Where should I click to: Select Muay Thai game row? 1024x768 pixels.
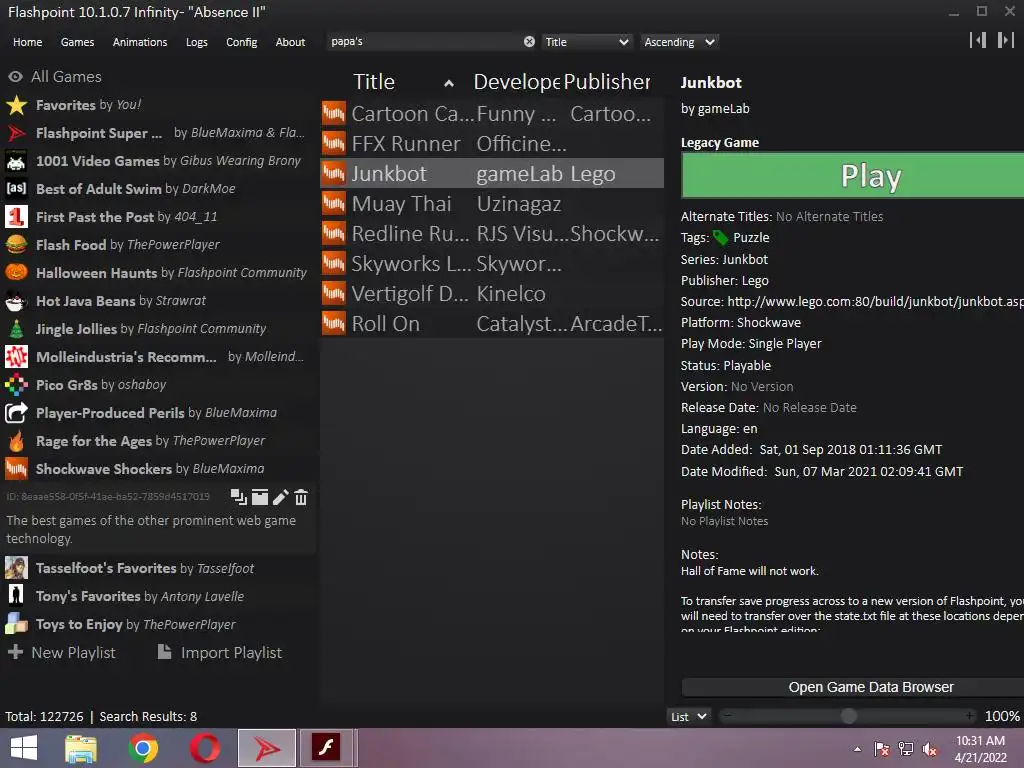(492, 204)
